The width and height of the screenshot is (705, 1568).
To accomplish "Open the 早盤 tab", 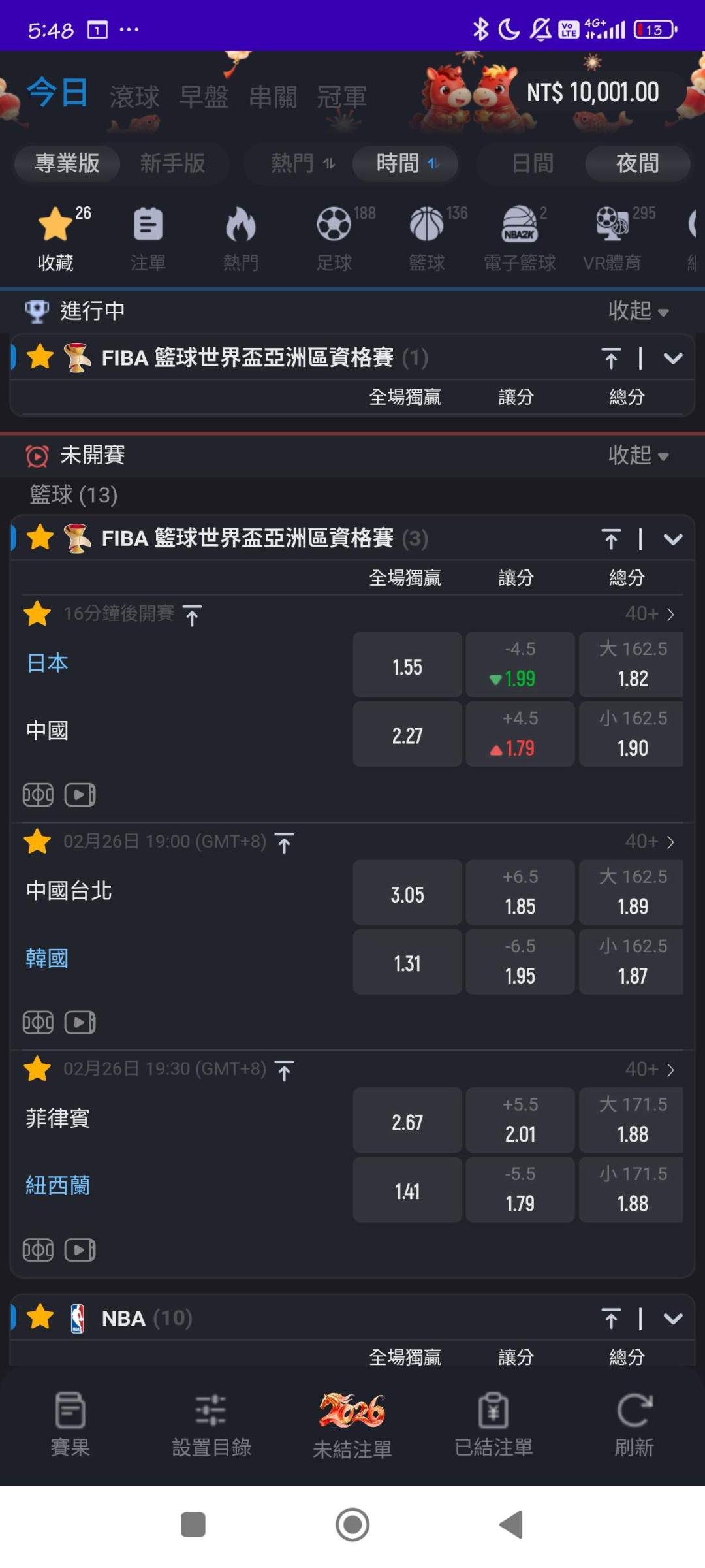I will tap(204, 97).
